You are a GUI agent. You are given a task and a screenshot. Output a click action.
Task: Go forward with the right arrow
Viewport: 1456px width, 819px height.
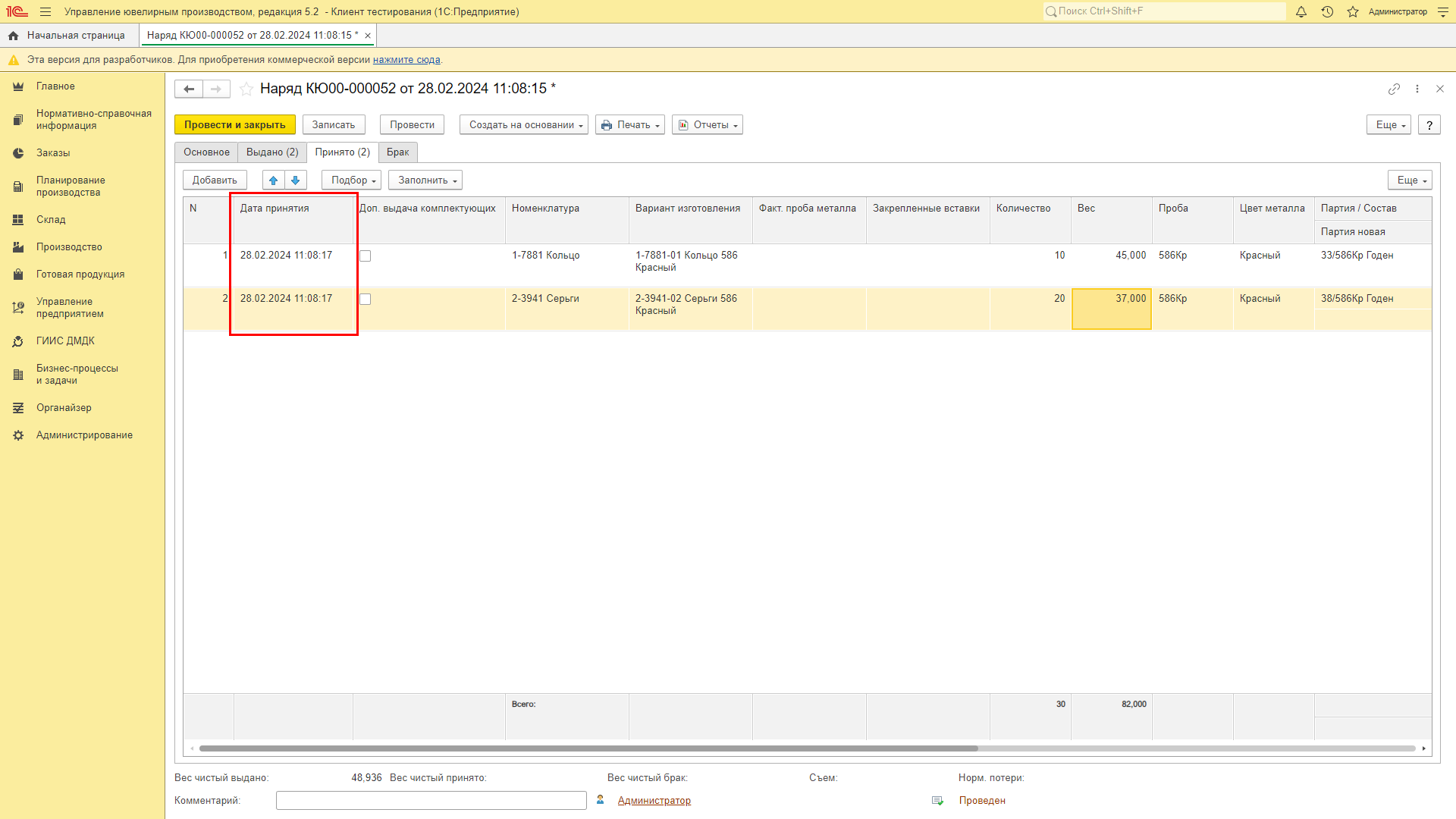[x=216, y=89]
